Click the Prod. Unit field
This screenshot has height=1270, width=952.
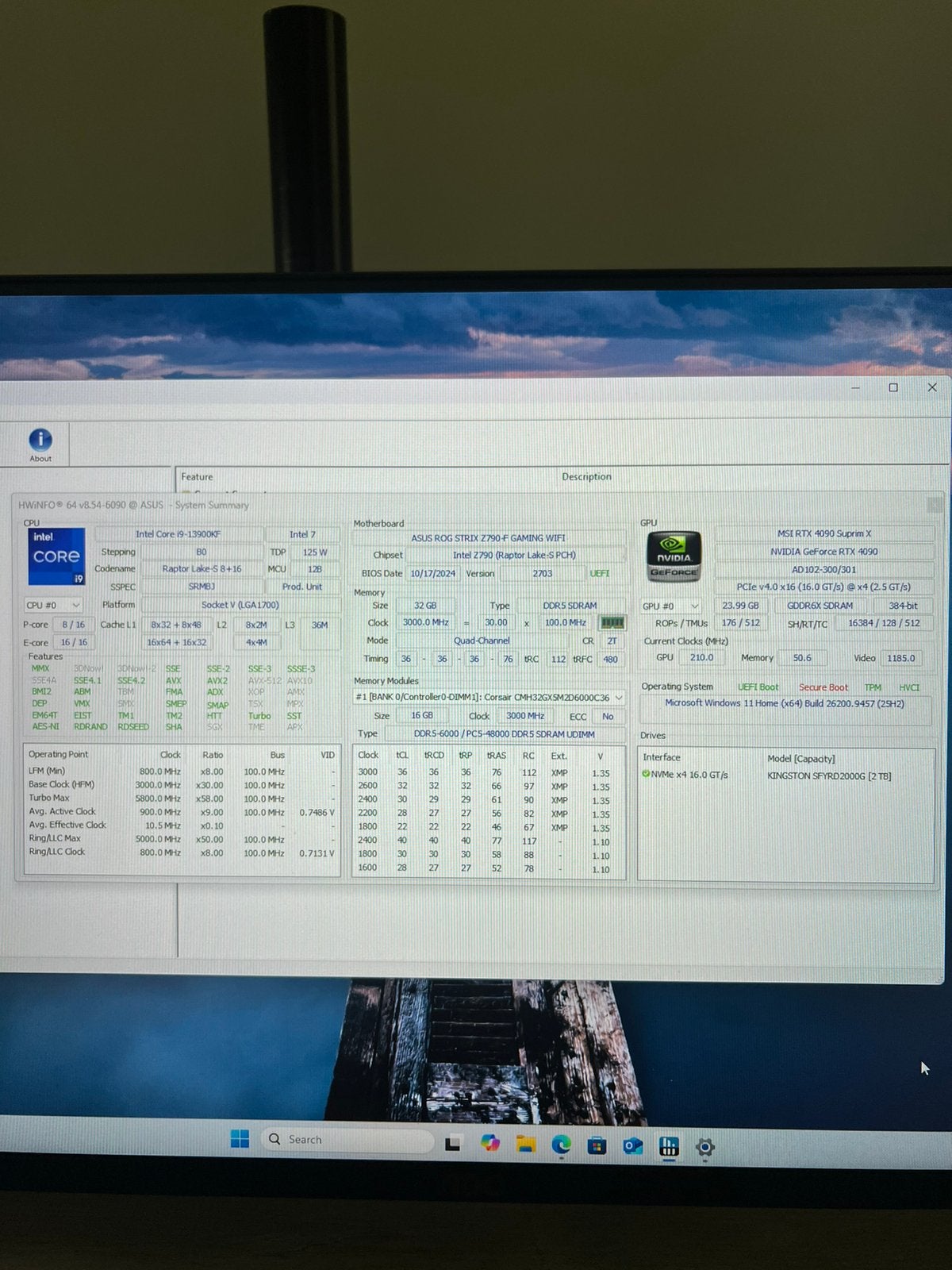[x=302, y=587]
